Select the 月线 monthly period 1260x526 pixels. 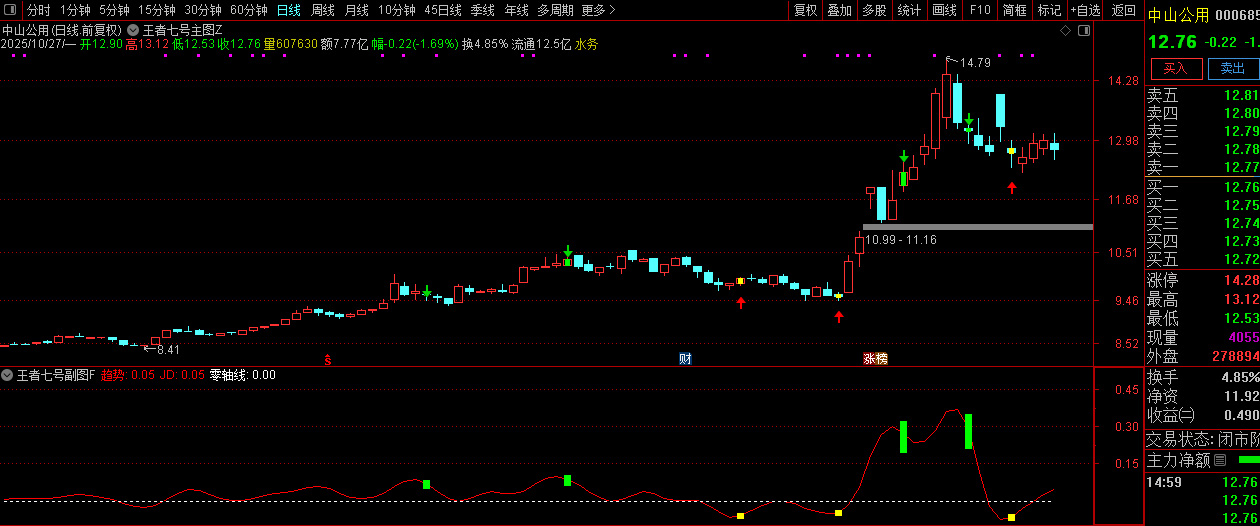pyautogui.click(x=356, y=10)
